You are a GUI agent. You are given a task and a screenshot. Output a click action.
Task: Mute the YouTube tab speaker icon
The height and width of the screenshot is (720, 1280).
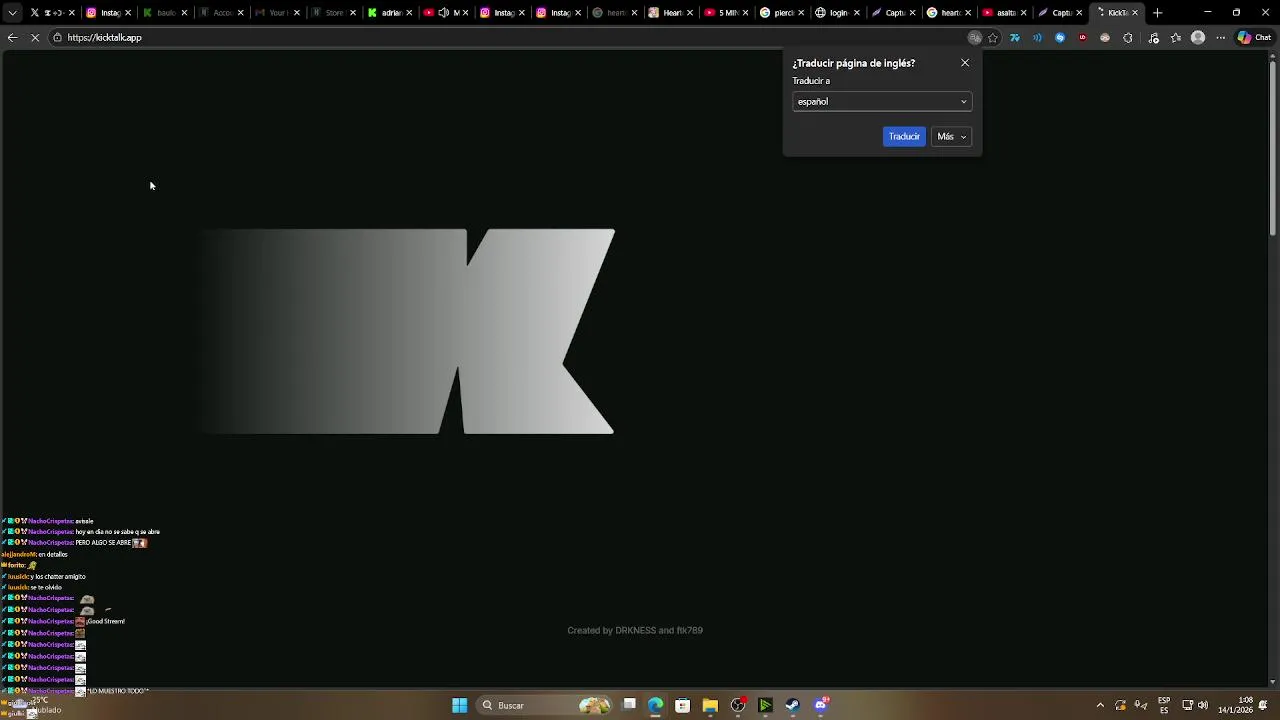tap(443, 13)
